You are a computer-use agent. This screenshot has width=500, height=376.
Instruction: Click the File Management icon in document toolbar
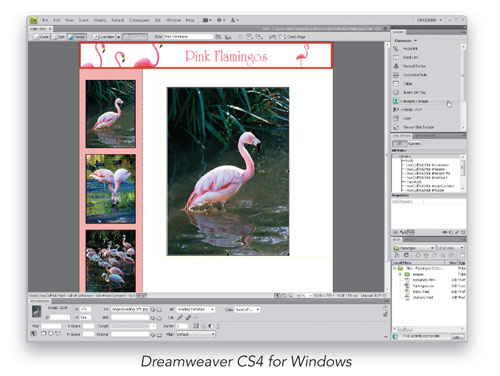click(x=219, y=37)
